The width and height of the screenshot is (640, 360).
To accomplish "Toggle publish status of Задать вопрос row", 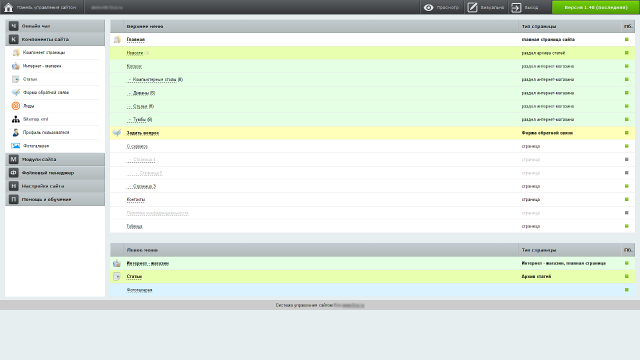I will (627, 133).
